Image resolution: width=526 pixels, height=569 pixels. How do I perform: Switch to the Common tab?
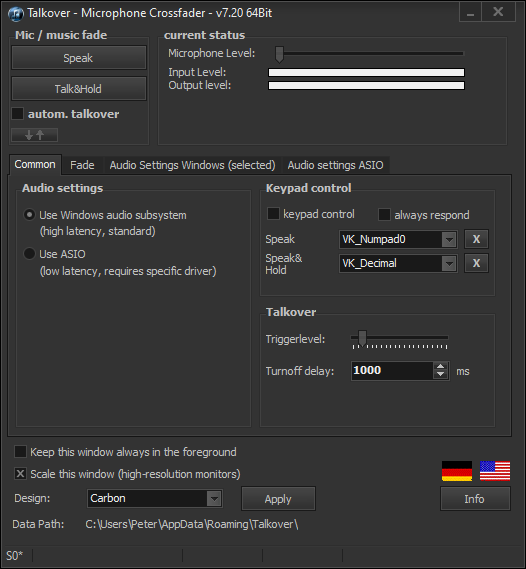point(35,164)
